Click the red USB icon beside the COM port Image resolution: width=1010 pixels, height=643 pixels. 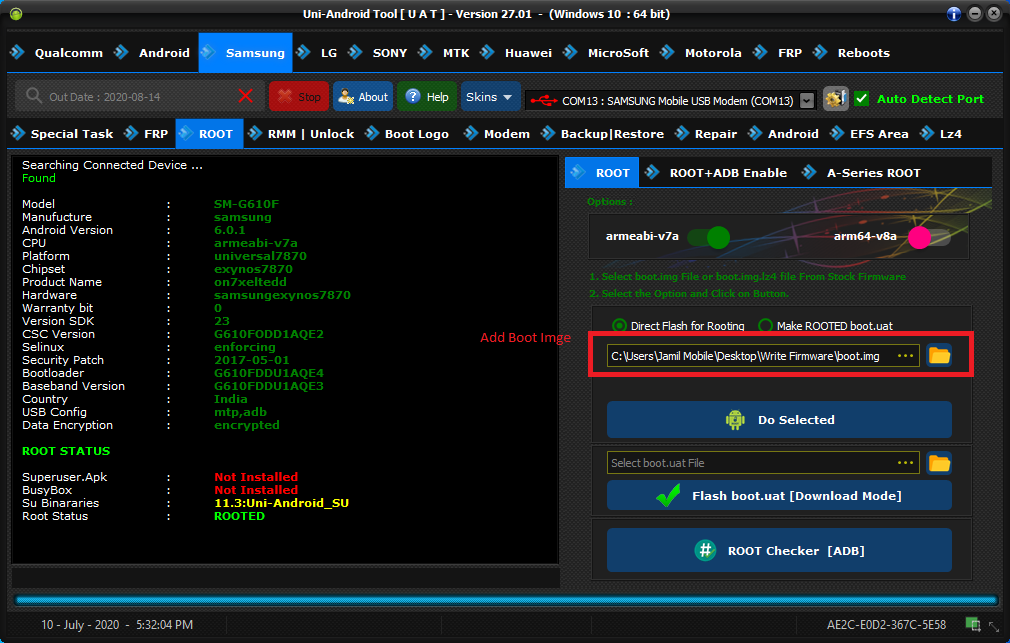[x=544, y=101]
